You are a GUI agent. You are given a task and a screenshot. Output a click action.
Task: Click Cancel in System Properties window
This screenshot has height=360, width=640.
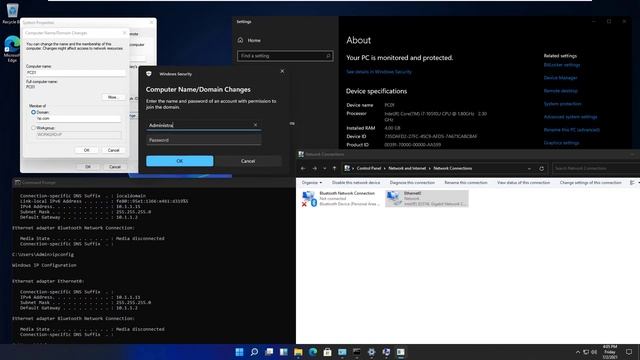[x=115, y=167]
